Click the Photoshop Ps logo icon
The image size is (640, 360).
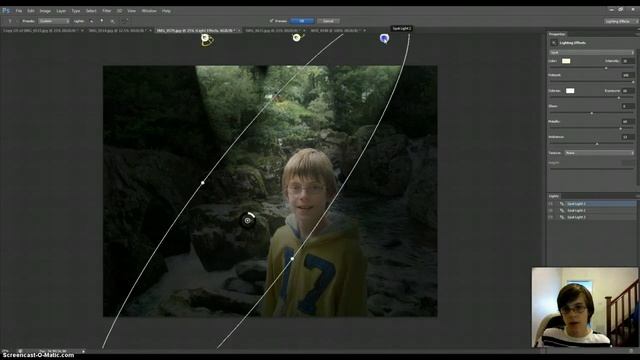click(6, 11)
